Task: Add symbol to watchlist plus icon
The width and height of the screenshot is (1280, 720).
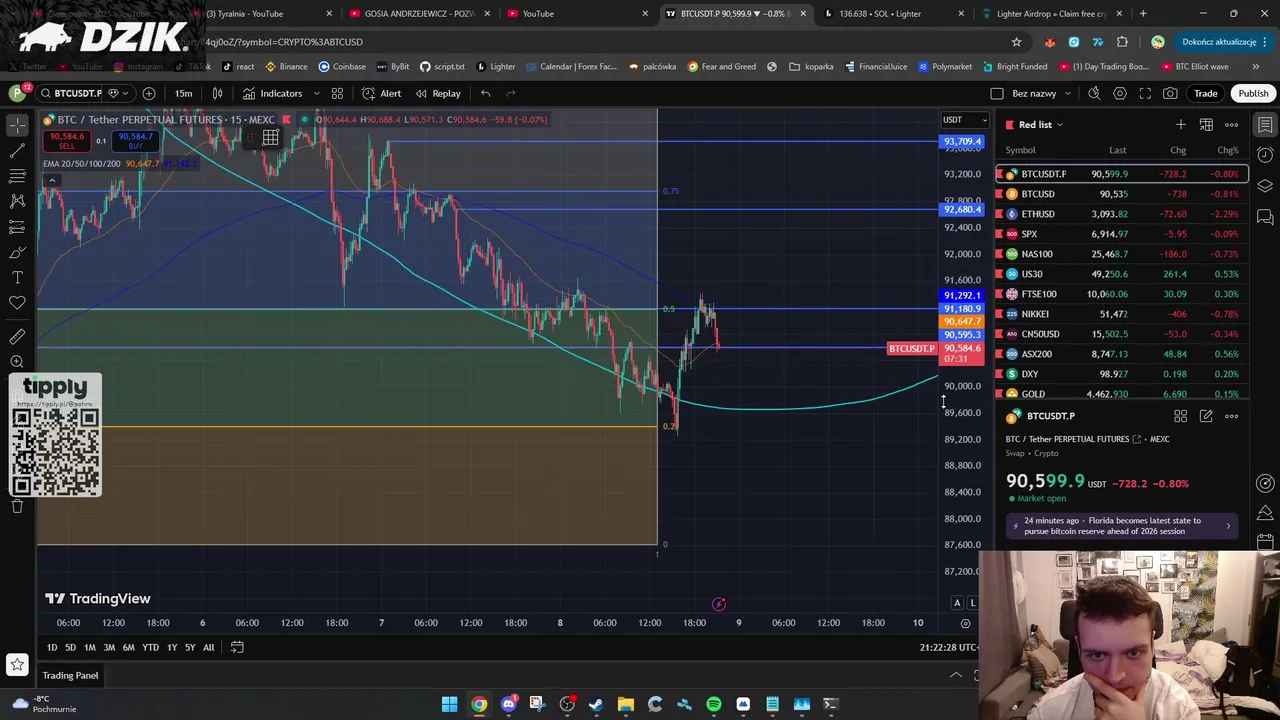Action: coord(1181,124)
